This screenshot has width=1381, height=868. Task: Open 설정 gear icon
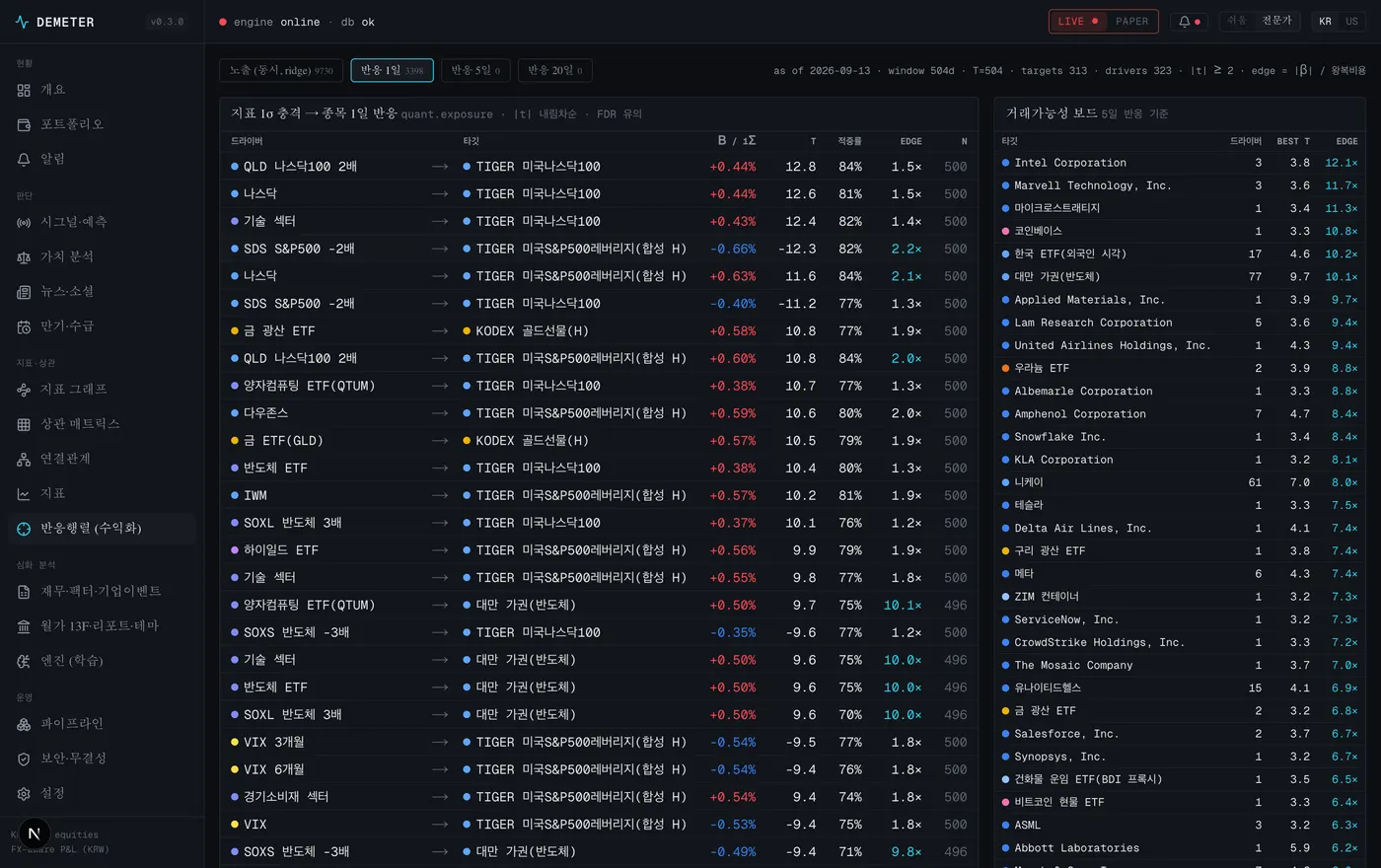tap(24, 793)
